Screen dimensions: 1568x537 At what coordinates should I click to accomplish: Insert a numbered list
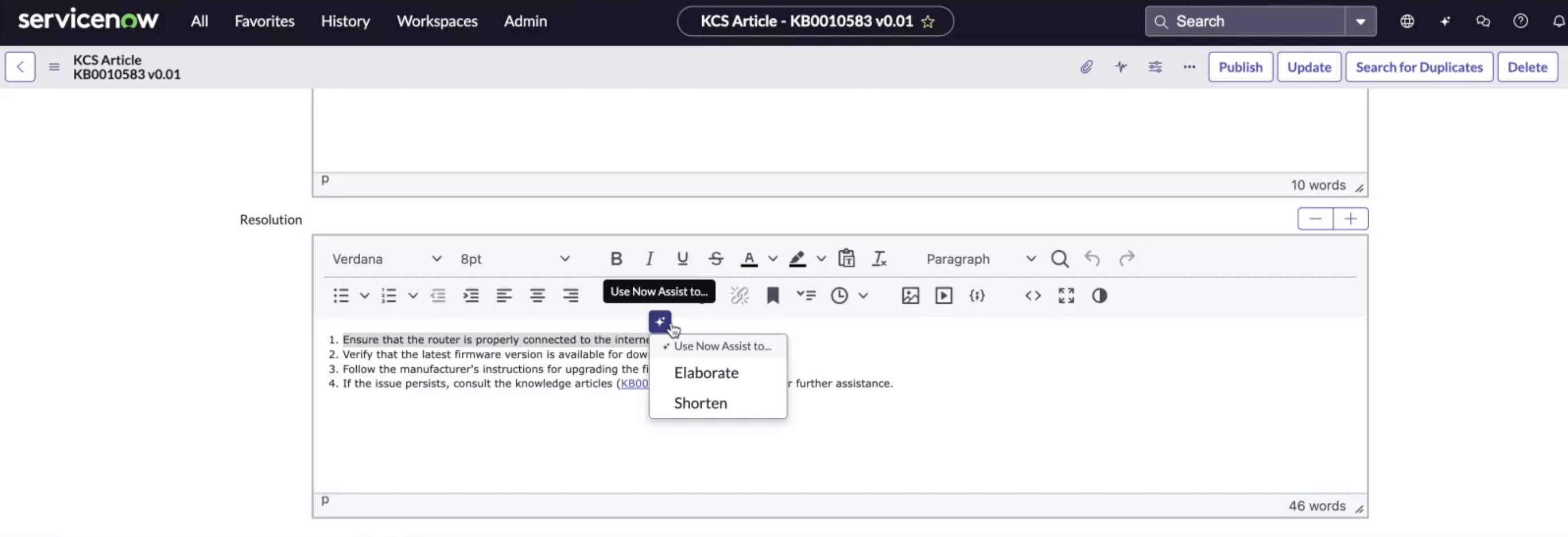[x=389, y=296]
